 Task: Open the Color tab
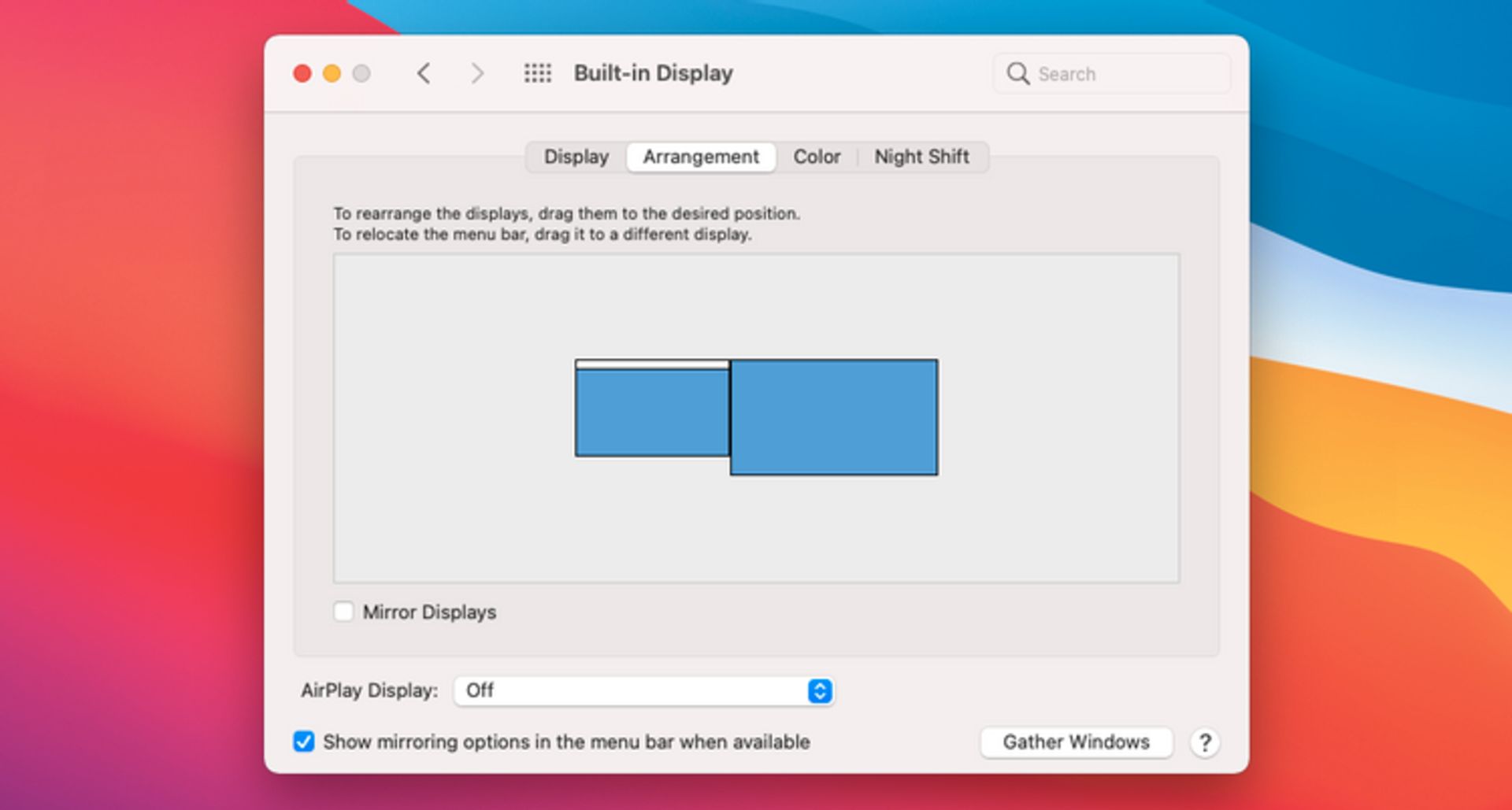pyautogui.click(x=817, y=157)
